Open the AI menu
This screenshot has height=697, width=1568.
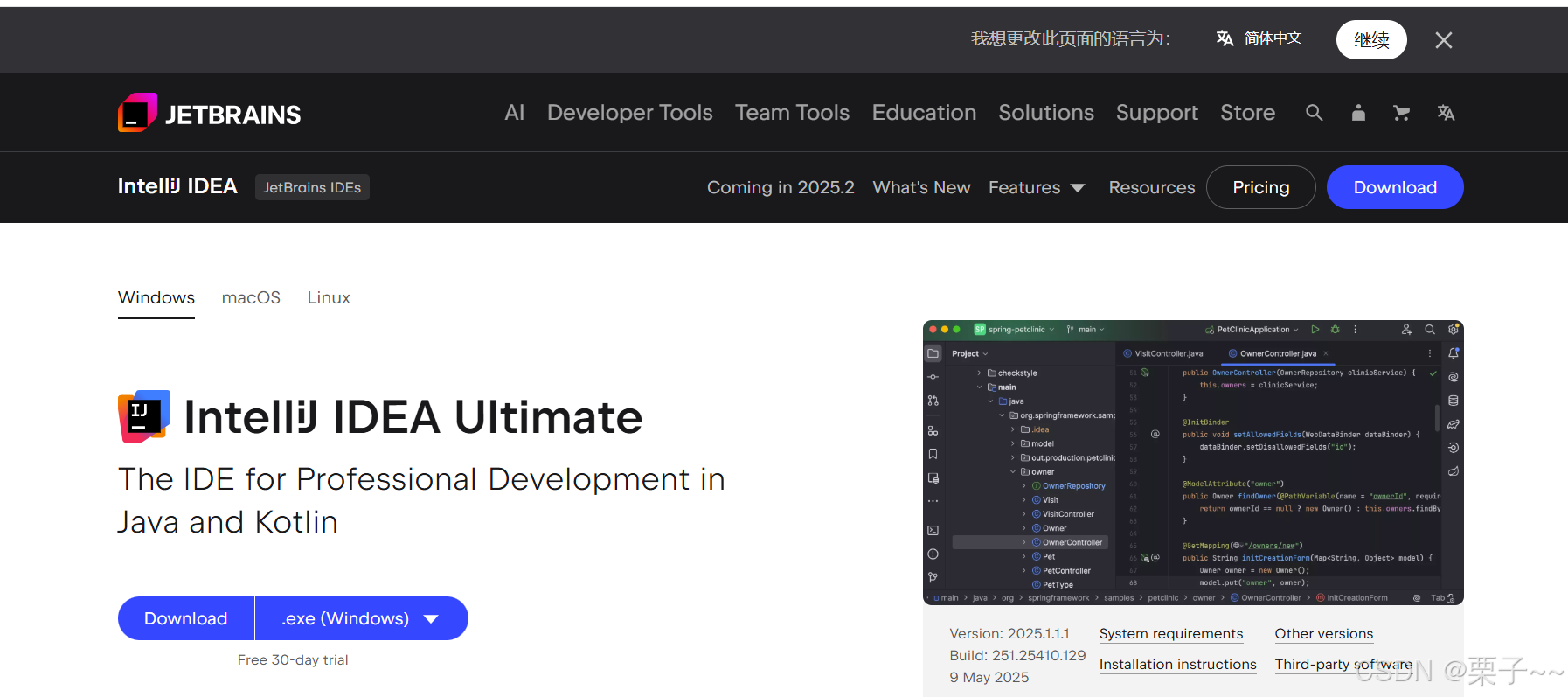tap(515, 113)
